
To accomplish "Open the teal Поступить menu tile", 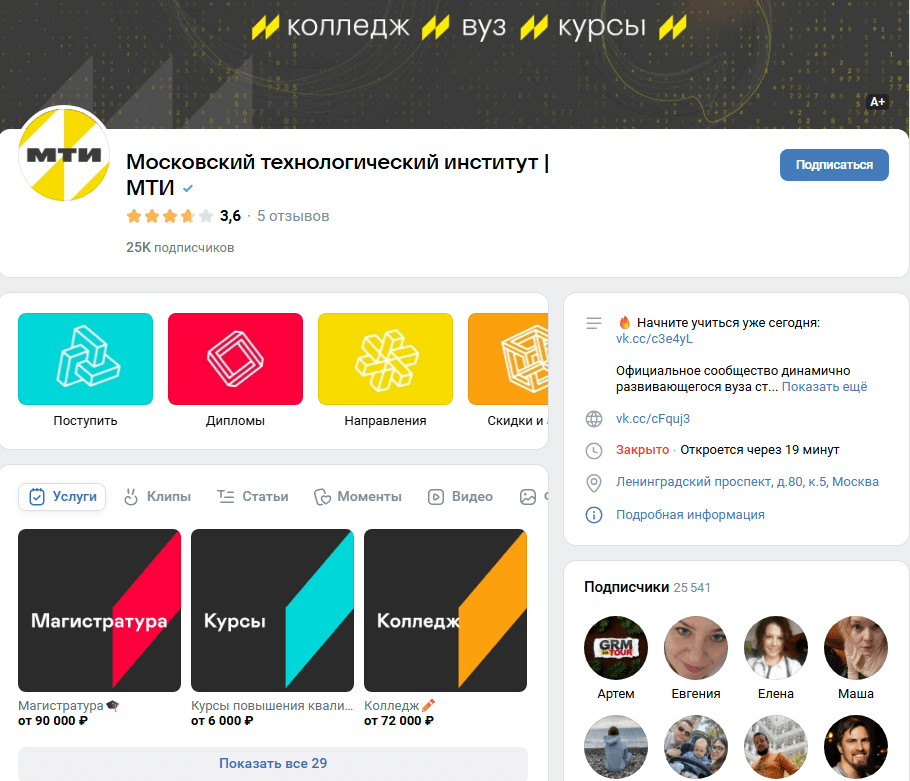I will coord(85,359).
